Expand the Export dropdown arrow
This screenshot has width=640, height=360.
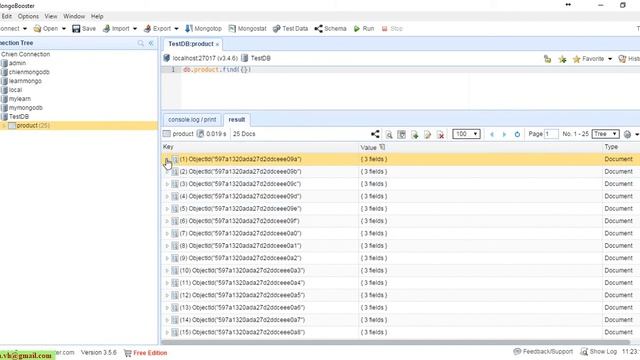tap(176, 29)
